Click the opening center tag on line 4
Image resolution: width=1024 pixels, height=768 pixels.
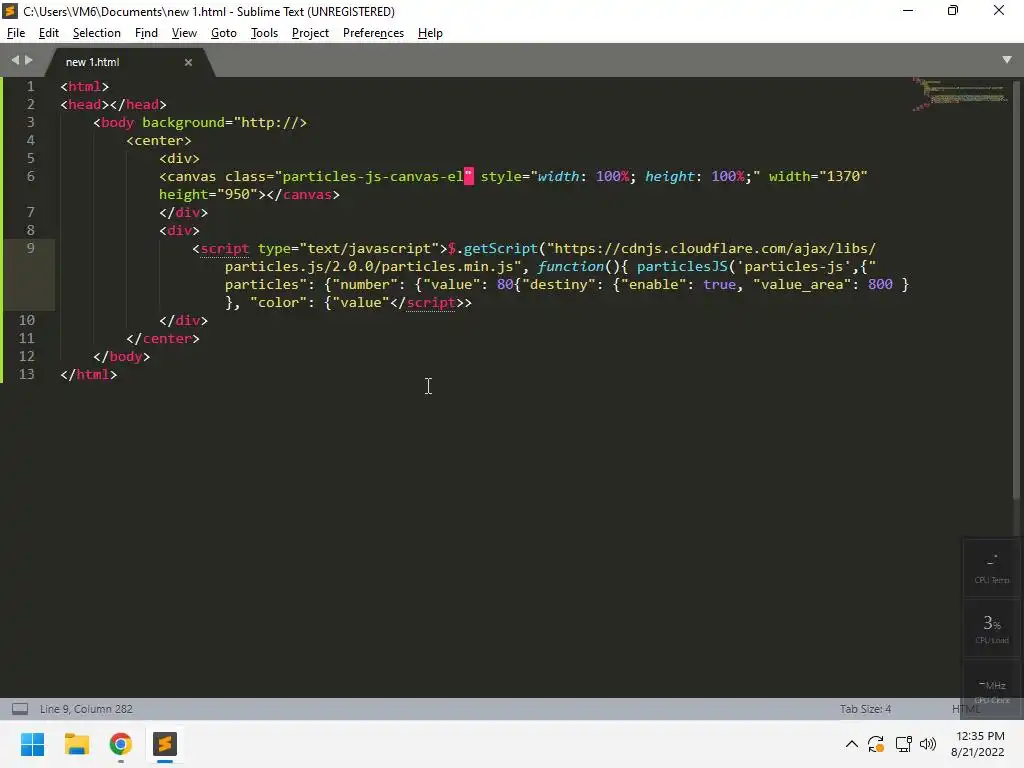coord(159,140)
